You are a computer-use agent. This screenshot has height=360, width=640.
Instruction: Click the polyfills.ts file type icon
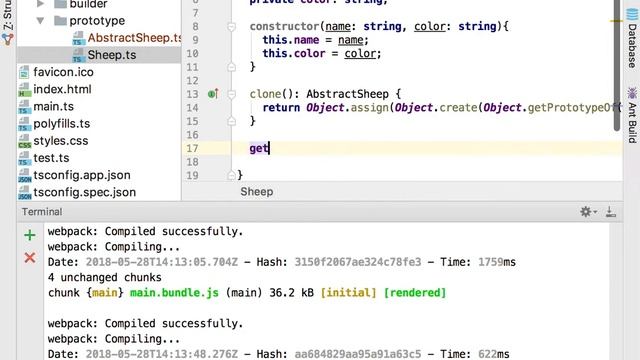click(x=24, y=124)
